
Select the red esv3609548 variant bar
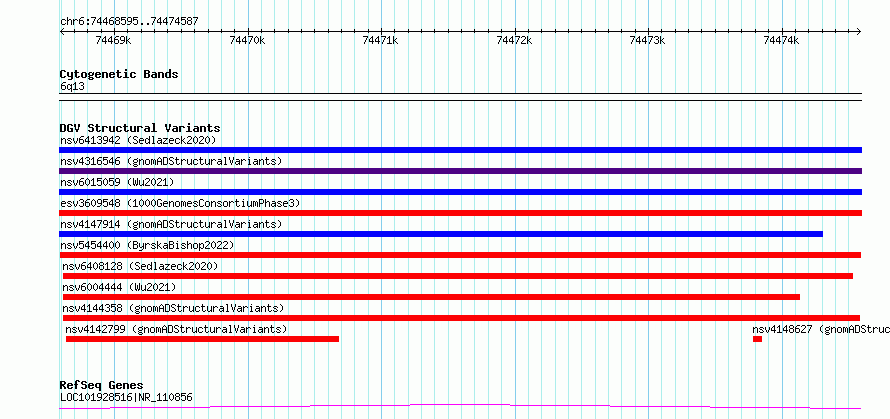[x=460, y=213]
